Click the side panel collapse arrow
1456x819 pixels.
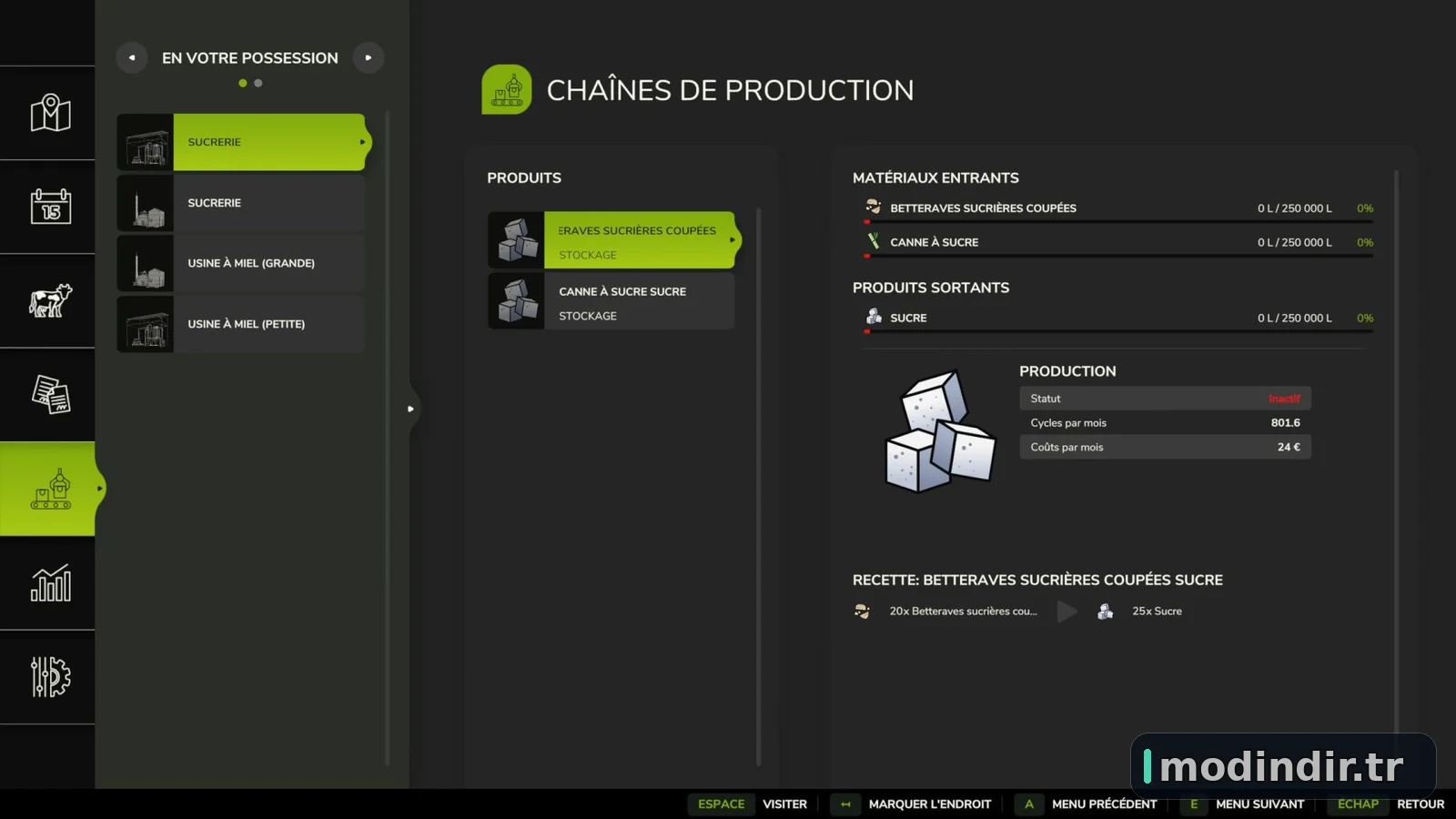pos(410,409)
